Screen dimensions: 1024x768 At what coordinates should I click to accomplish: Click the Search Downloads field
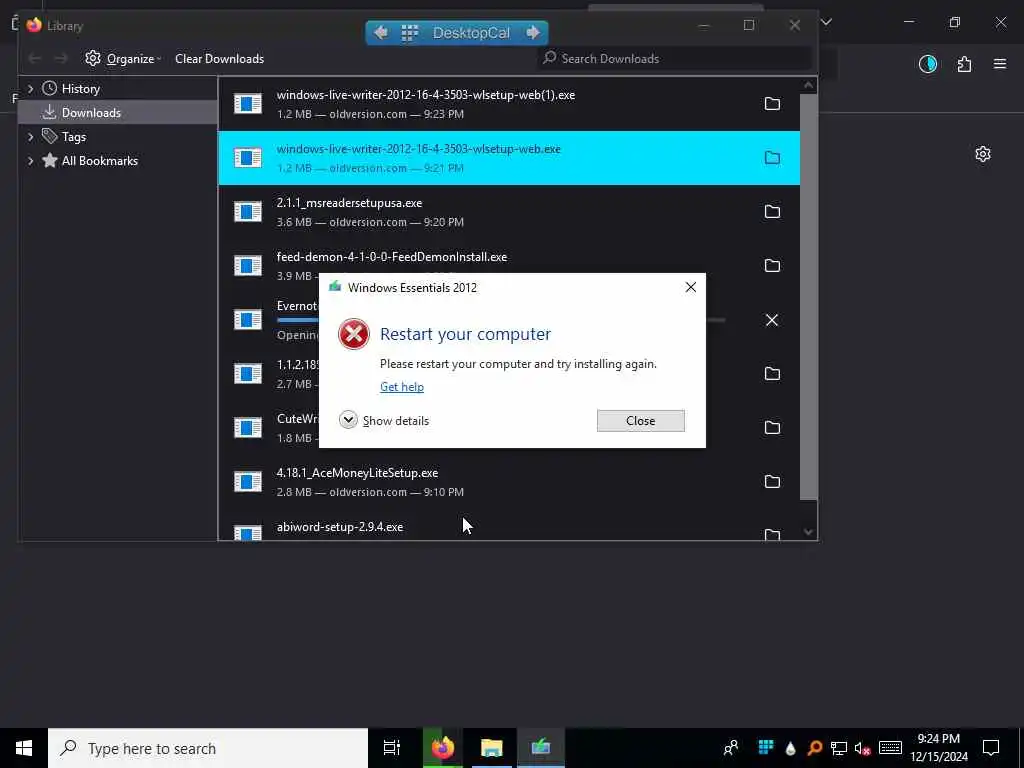point(674,58)
